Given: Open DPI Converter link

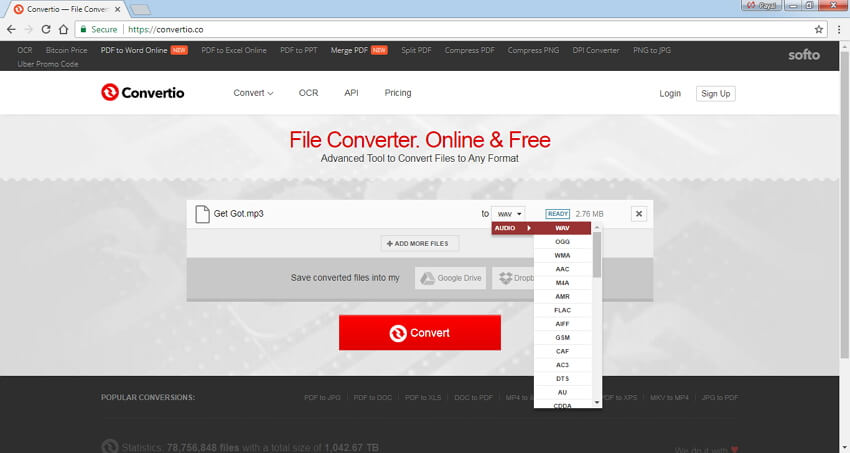Looking at the screenshot, I should point(596,50).
